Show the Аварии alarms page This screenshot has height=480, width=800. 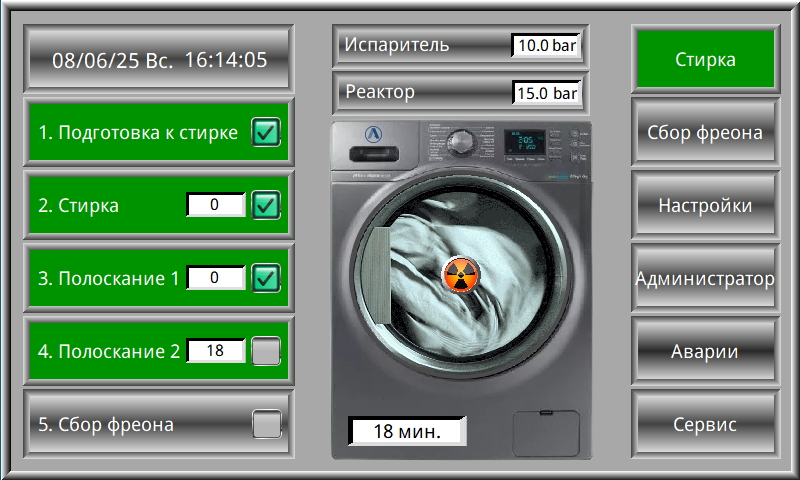click(x=705, y=351)
